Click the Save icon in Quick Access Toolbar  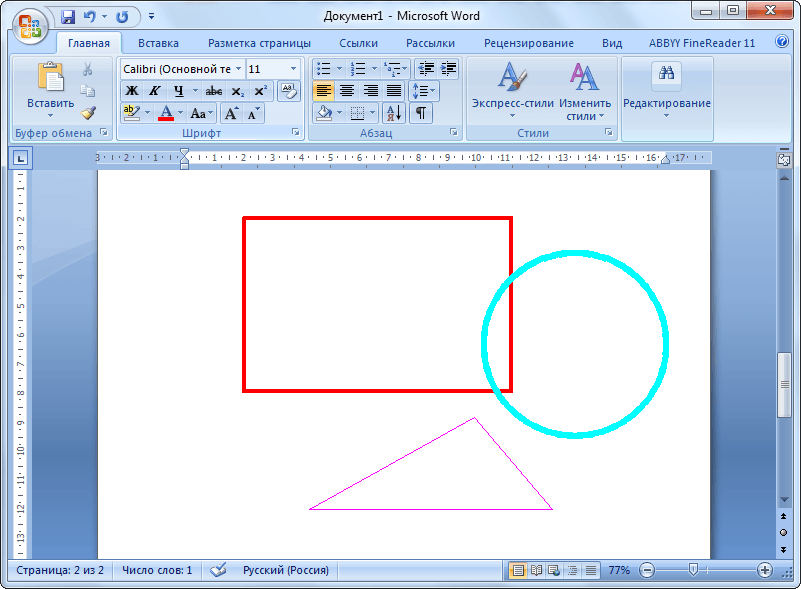coord(68,17)
